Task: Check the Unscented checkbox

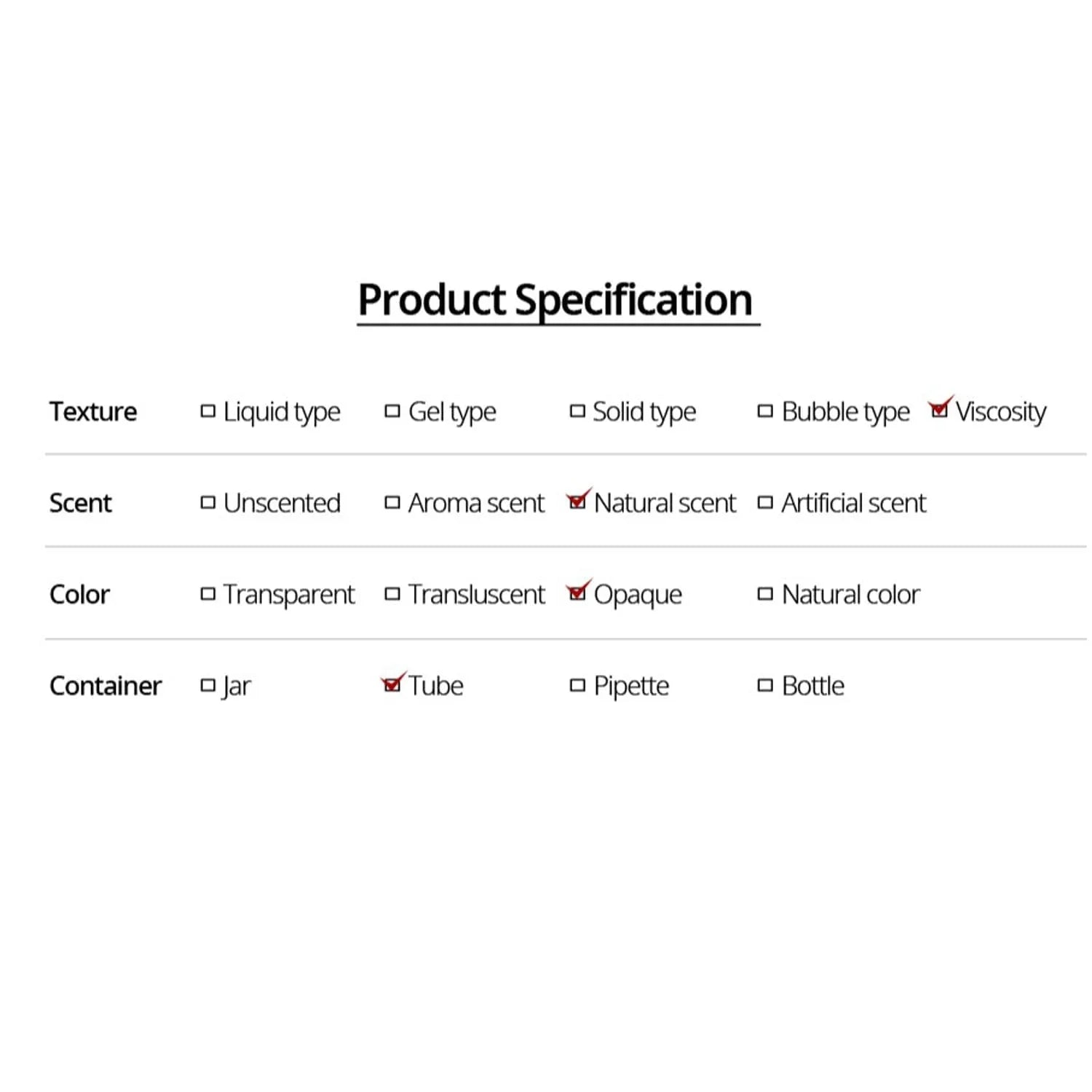Action: 208,502
